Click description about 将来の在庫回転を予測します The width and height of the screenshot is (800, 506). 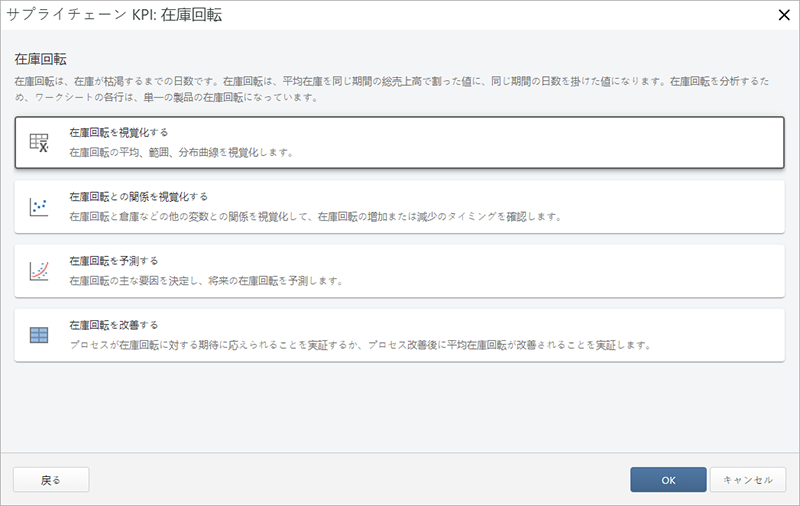[x=206, y=281]
